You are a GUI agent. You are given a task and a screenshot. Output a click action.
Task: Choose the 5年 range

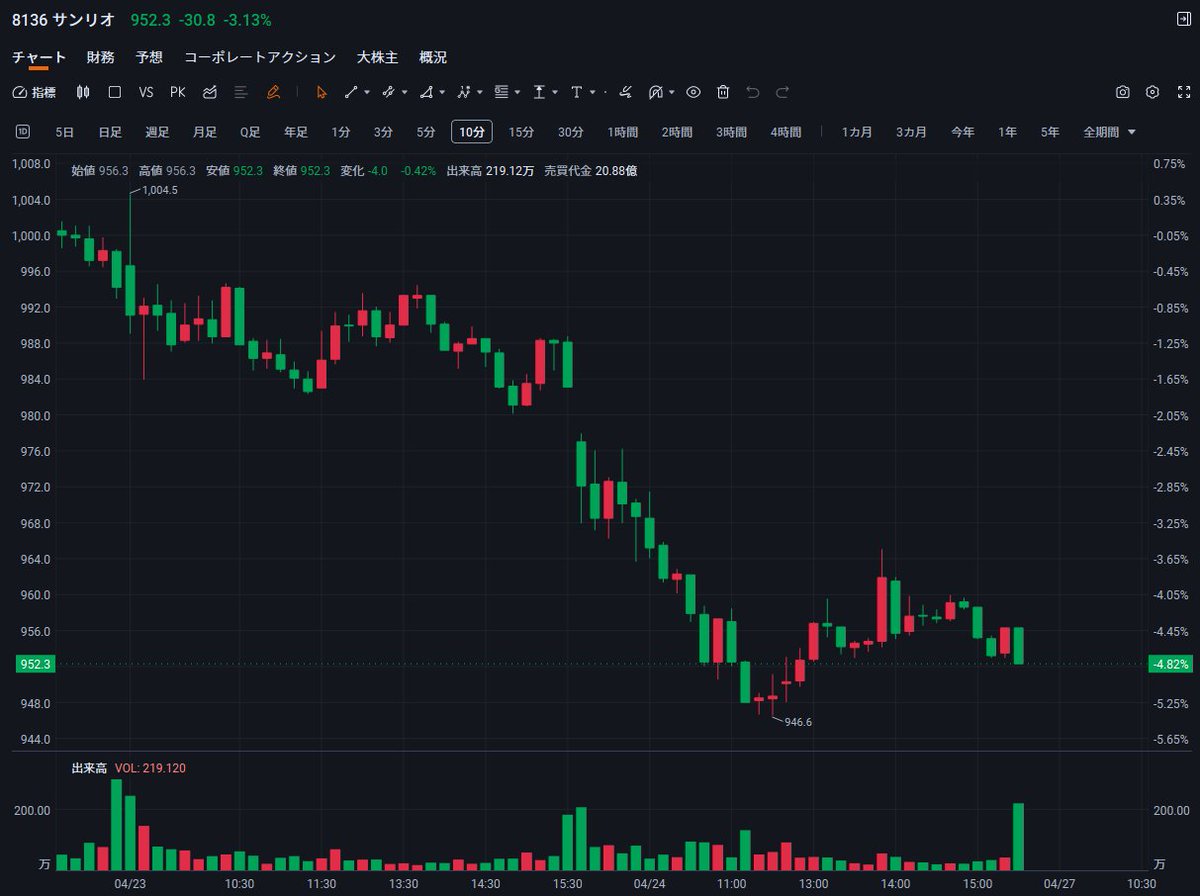pos(1050,132)
